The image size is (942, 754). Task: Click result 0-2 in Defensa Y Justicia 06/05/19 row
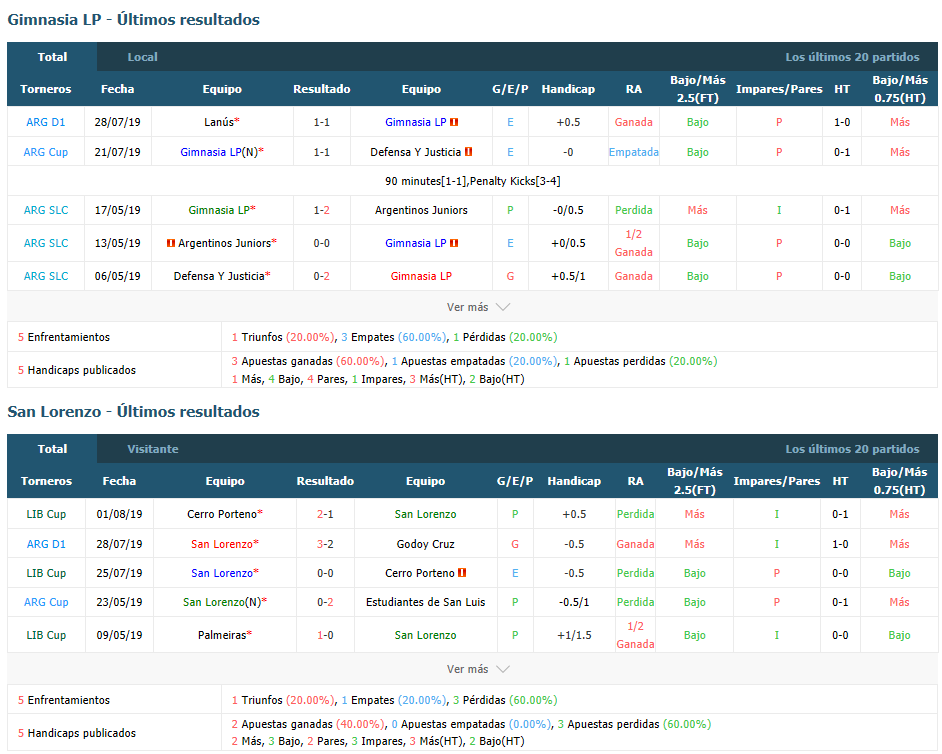[x=321, y=276]
